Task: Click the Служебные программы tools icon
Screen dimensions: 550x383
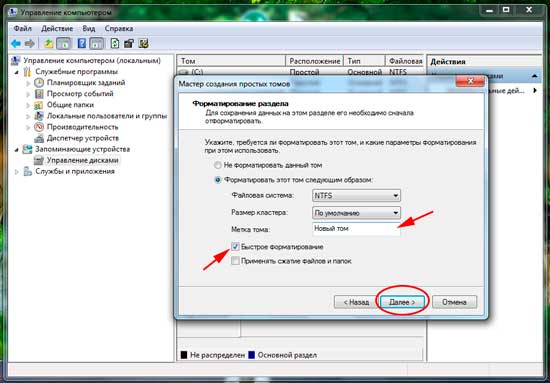Action: coord(27,72)
